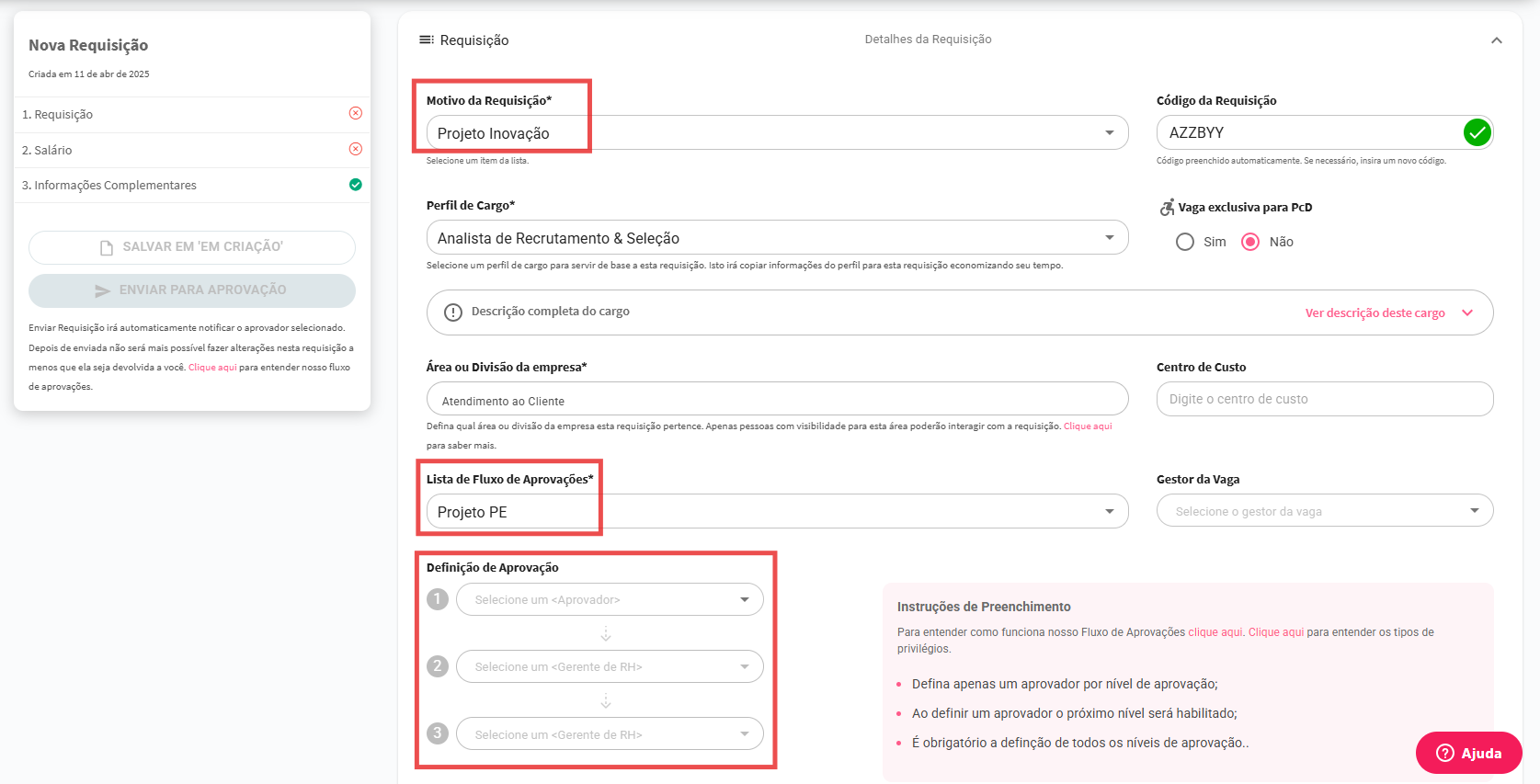
Task: Click the info icon beside Descrição completa do cargo
Action: click(453, 312)
